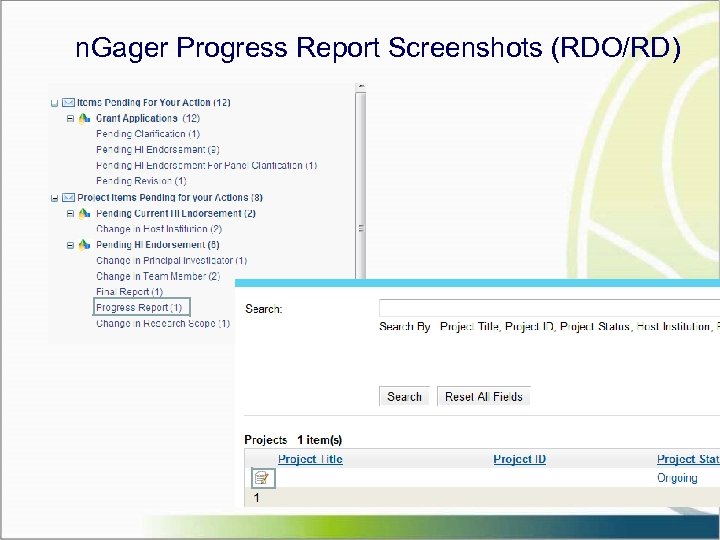Click the tree panel scrollbar thumb
This screenshot has height=540, width=720.
pyautogui.click(x=361, y=186)
